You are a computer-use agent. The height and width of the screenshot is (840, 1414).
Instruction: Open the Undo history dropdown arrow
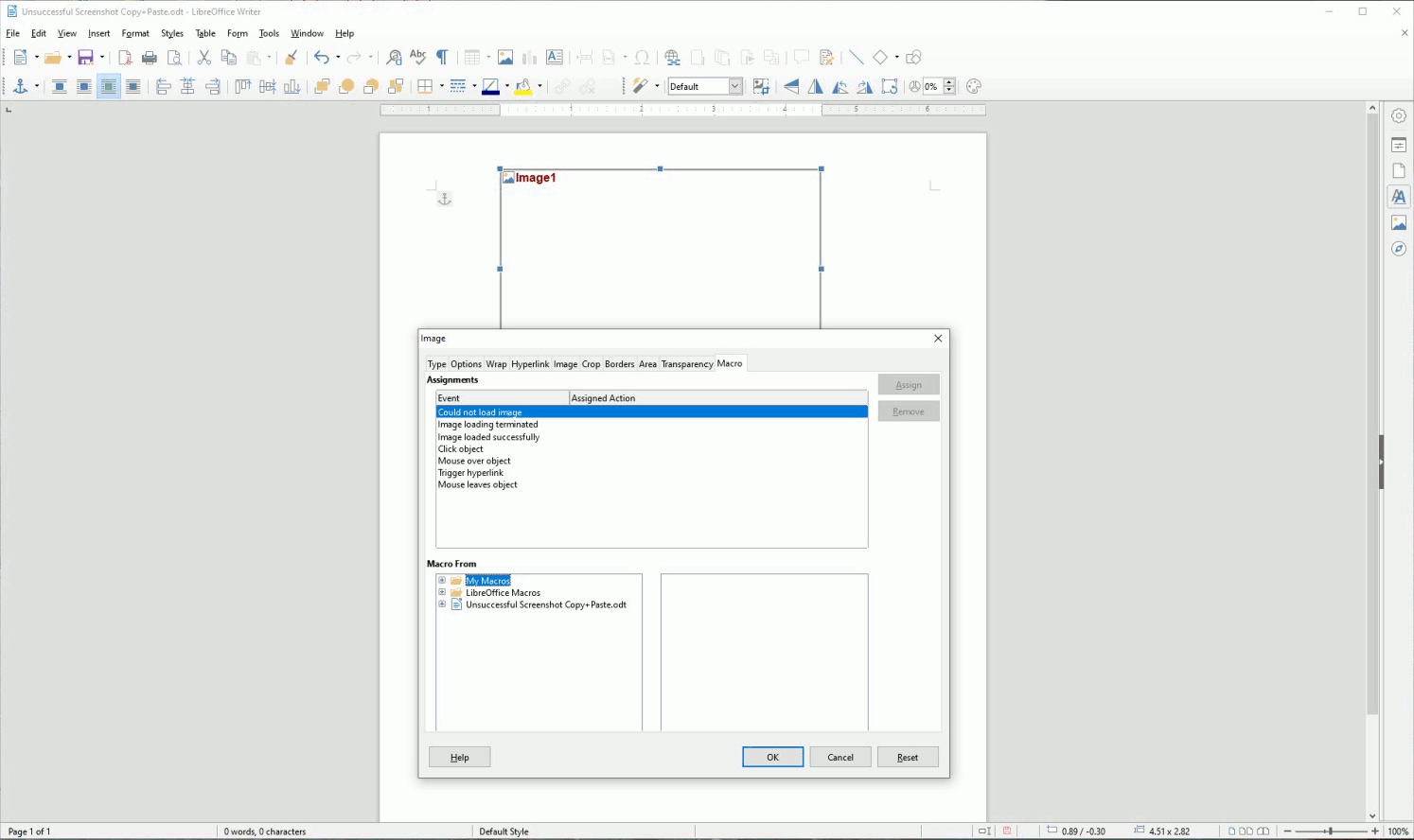point(338,58)
